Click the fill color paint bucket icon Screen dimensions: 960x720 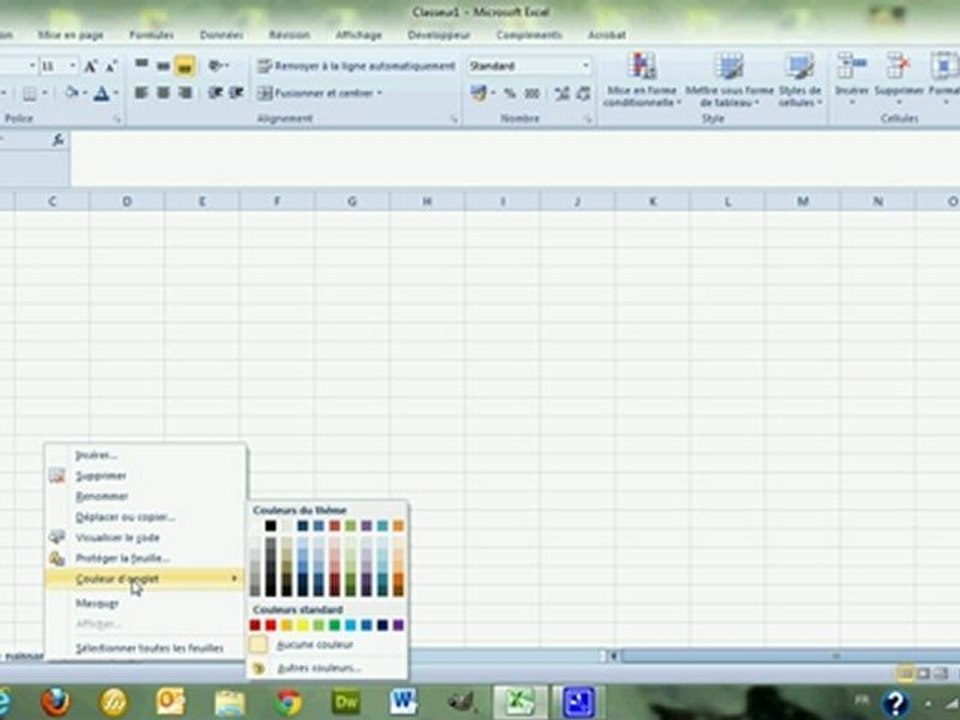click(x=72, y=93)
